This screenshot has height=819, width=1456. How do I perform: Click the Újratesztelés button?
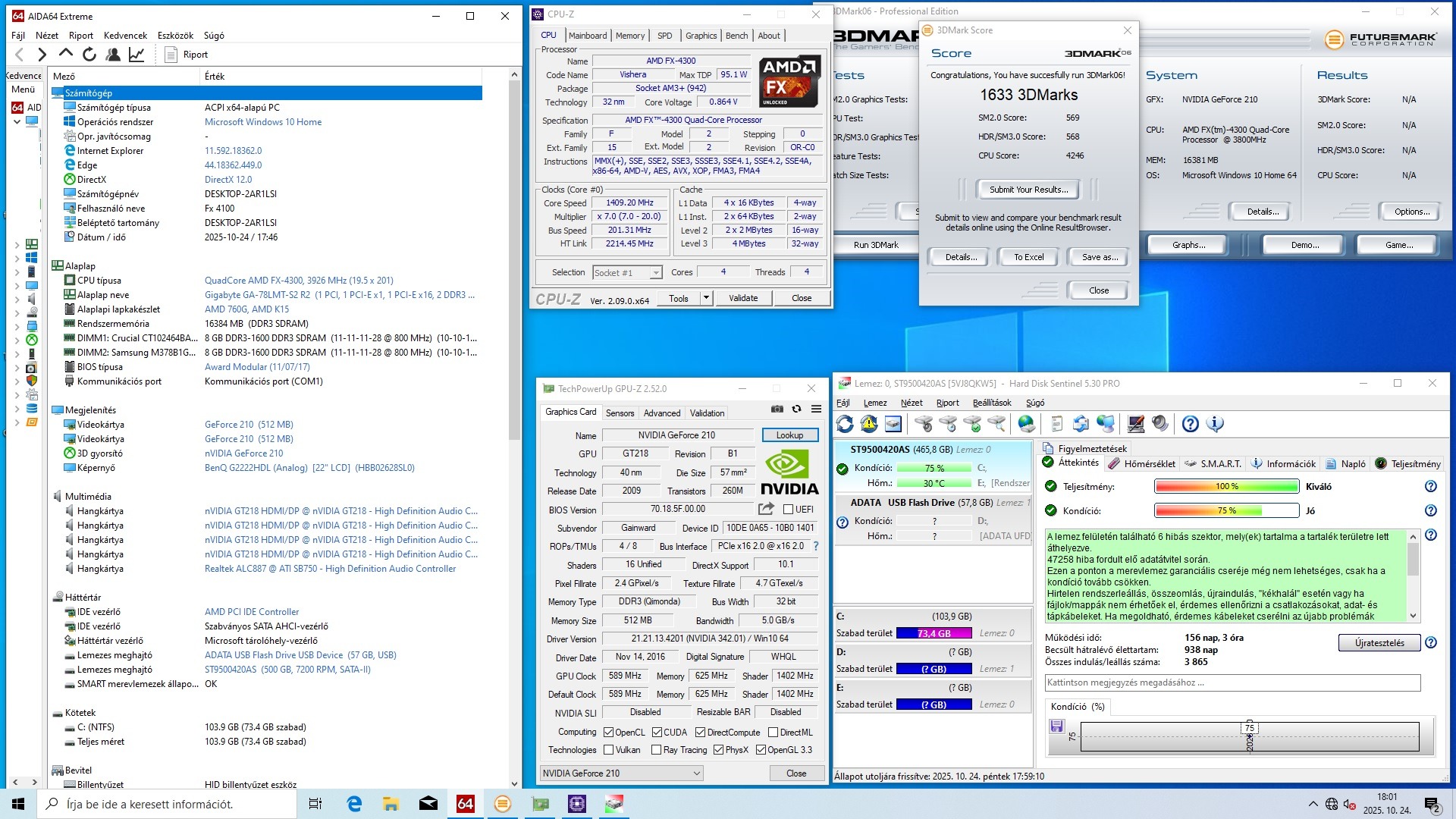point(1379,643)
